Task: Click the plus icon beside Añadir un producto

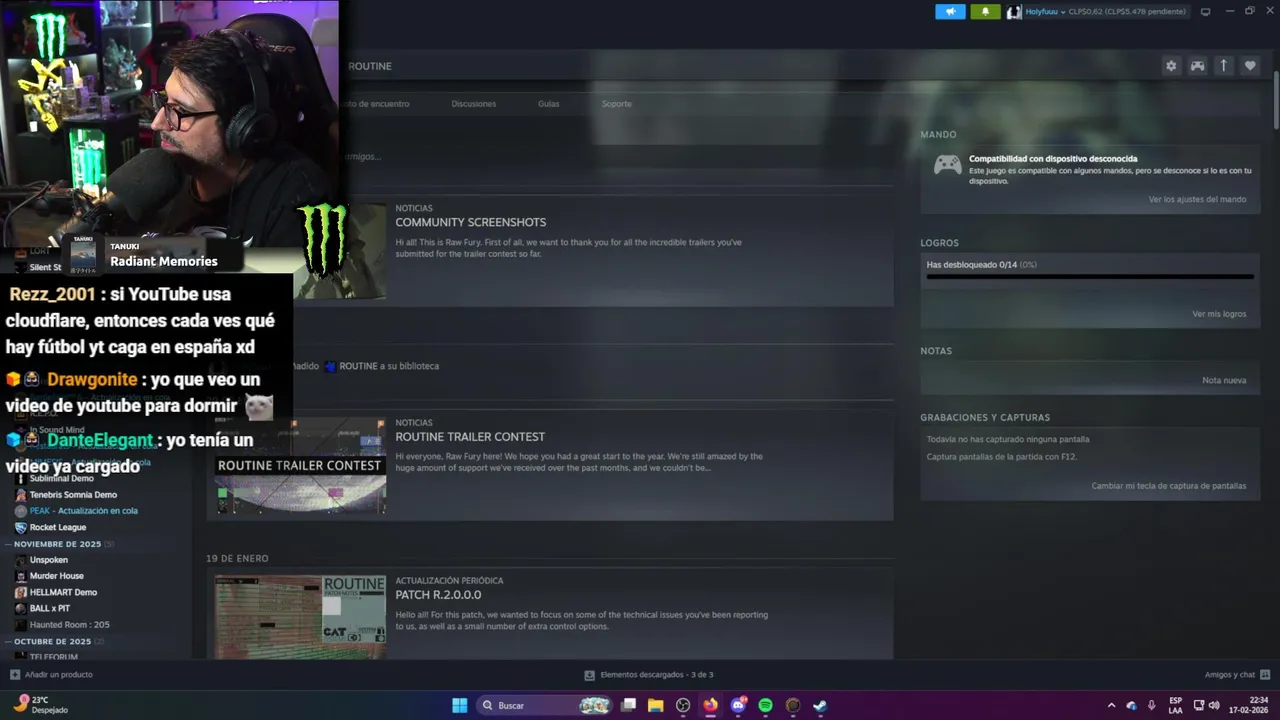Action: 14,675
